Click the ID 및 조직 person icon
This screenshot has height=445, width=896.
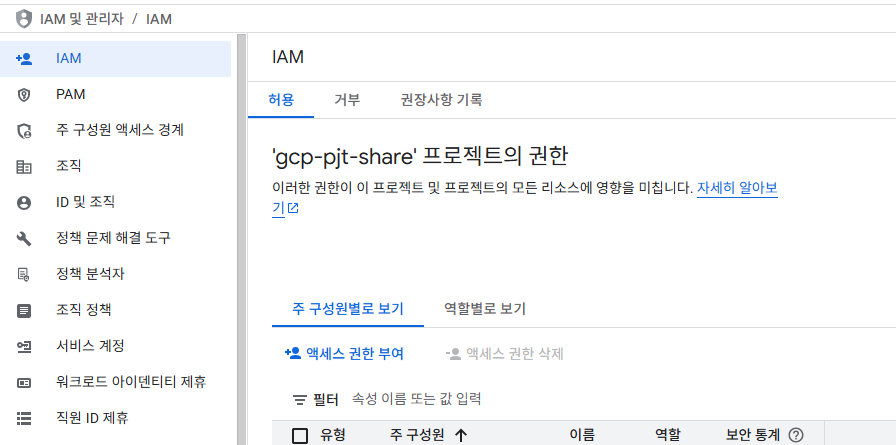[x=24, y=203]
